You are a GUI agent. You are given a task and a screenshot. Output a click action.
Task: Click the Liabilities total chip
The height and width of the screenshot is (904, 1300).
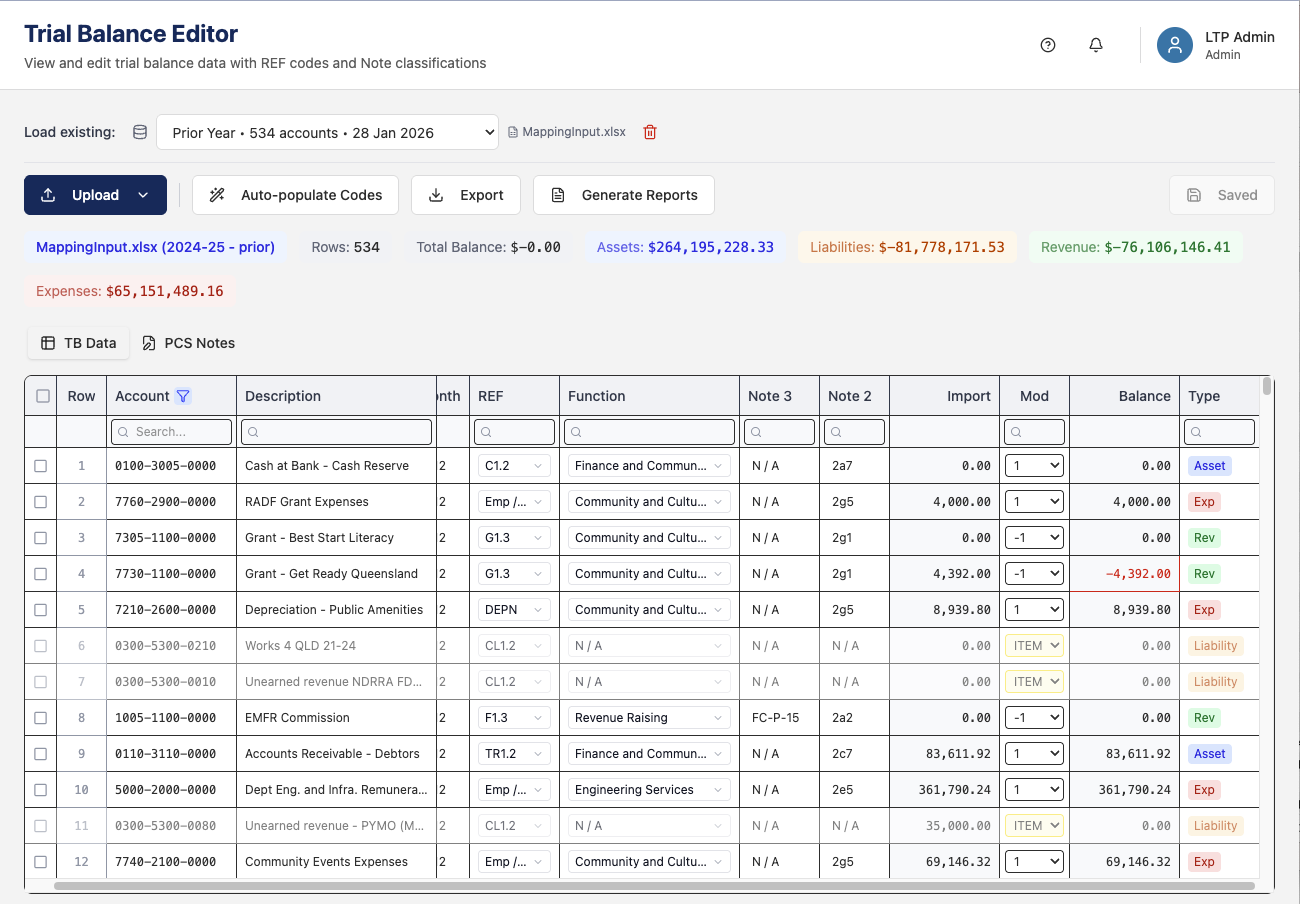pyautogui.click(x=907, y=247)
